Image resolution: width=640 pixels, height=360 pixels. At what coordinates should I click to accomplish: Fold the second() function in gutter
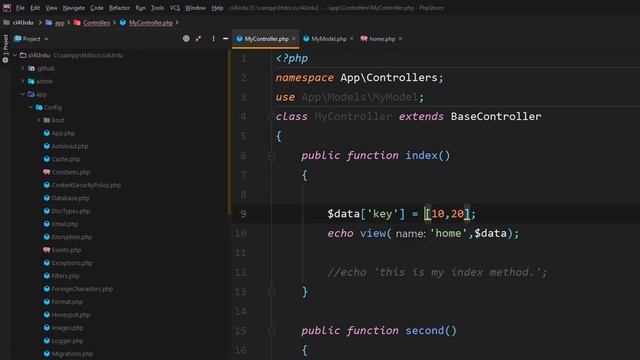tap(272, 331)
